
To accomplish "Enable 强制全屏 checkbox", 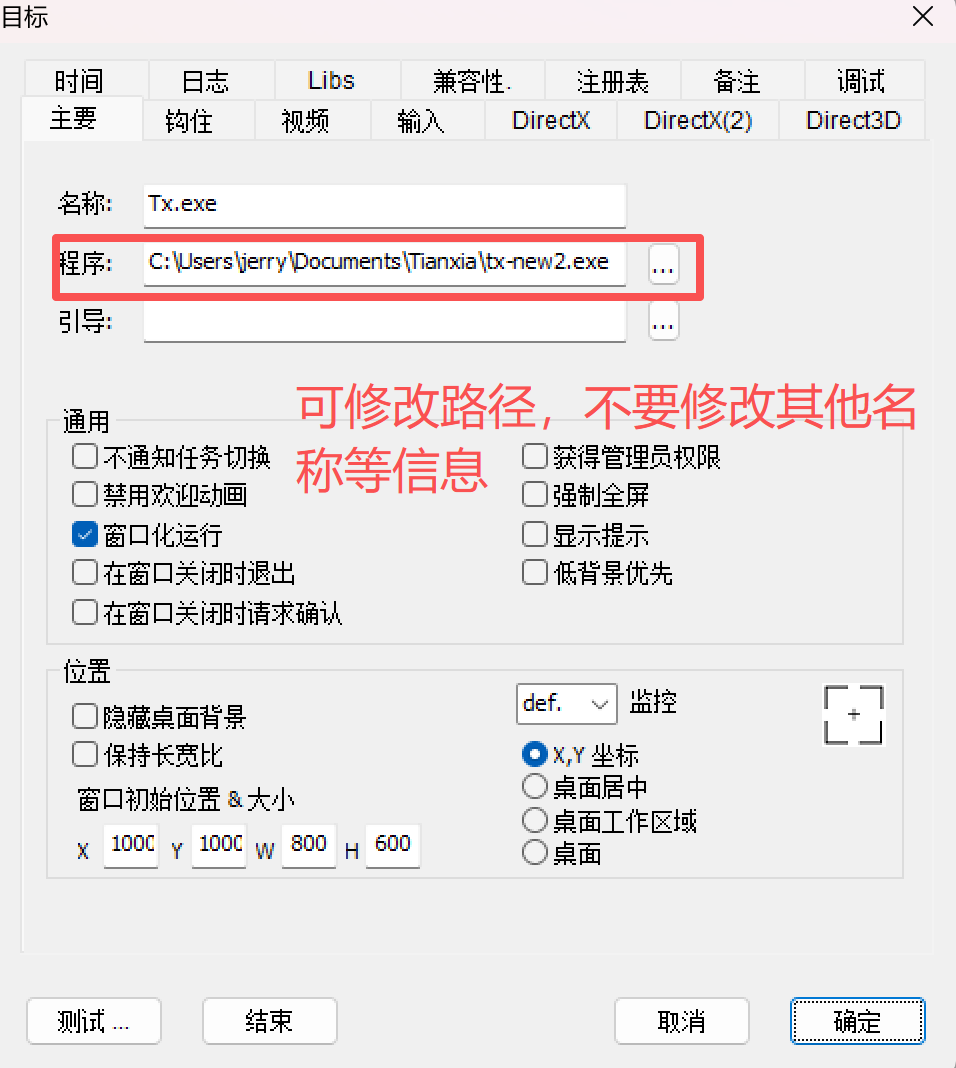I will 535,494.
